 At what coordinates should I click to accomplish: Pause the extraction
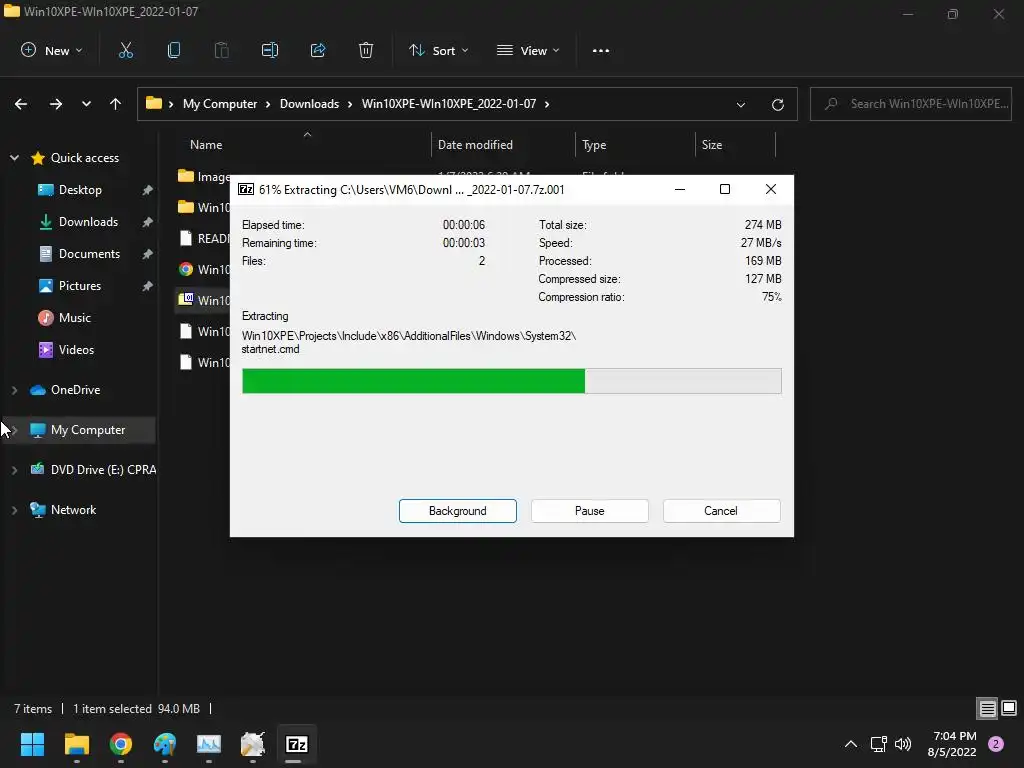590,511
